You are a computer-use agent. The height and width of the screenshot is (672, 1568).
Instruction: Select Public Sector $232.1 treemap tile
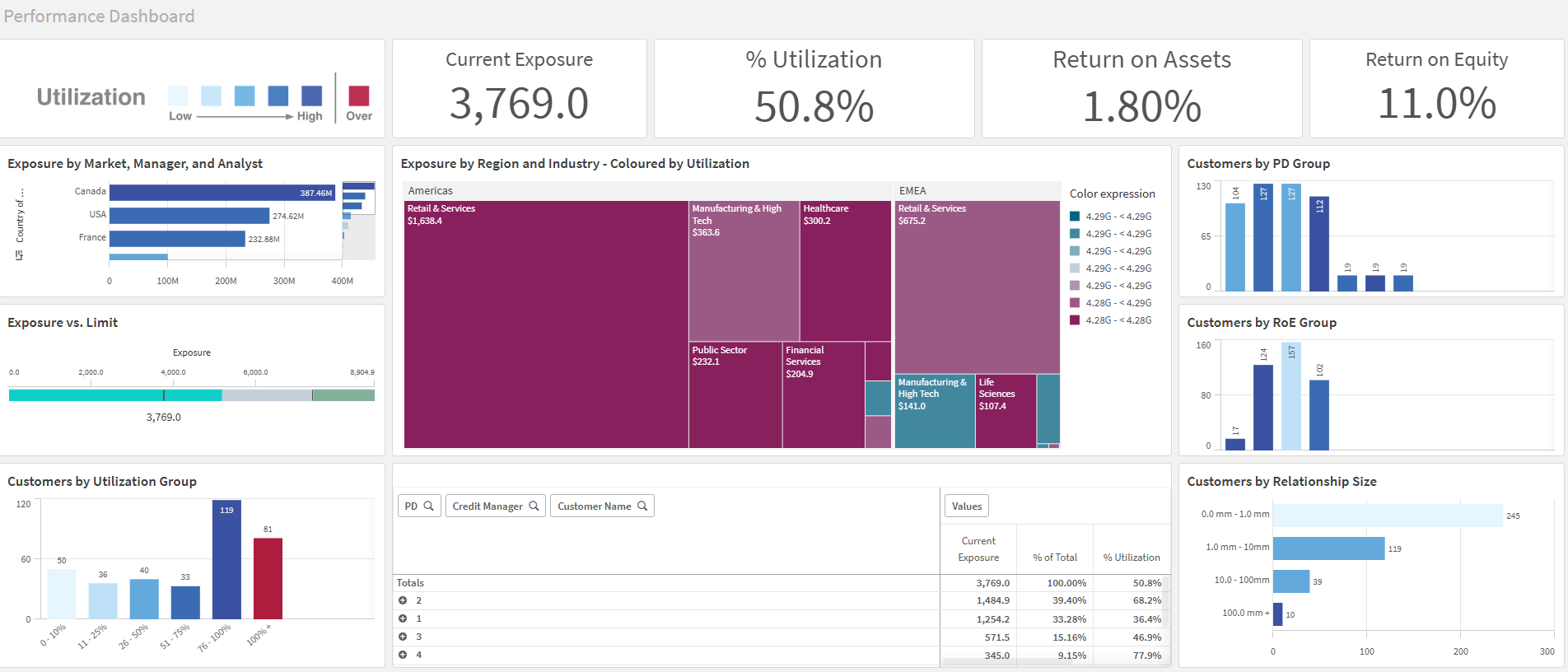[x=735, y=395]
